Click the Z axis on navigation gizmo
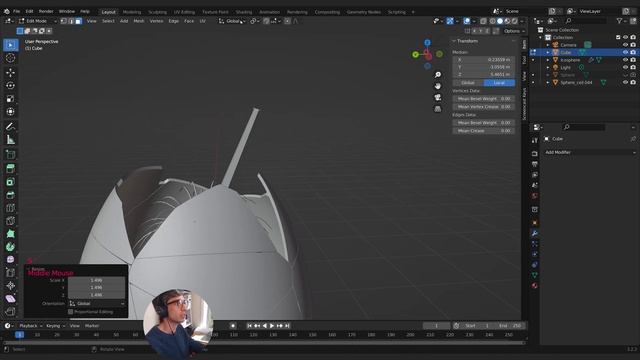The image size is (640, 360). click(427, 42)
